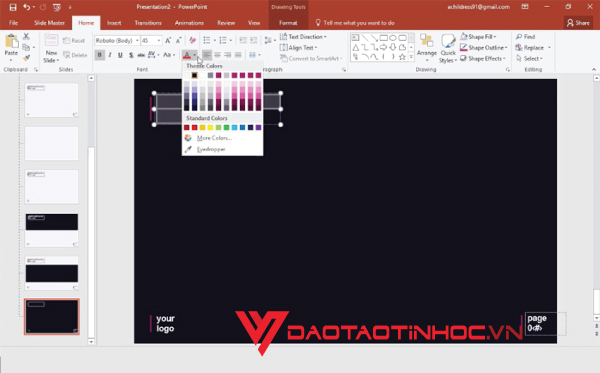
Task: Click the Decrease List Level indent icon
Action: click(243, 40)
